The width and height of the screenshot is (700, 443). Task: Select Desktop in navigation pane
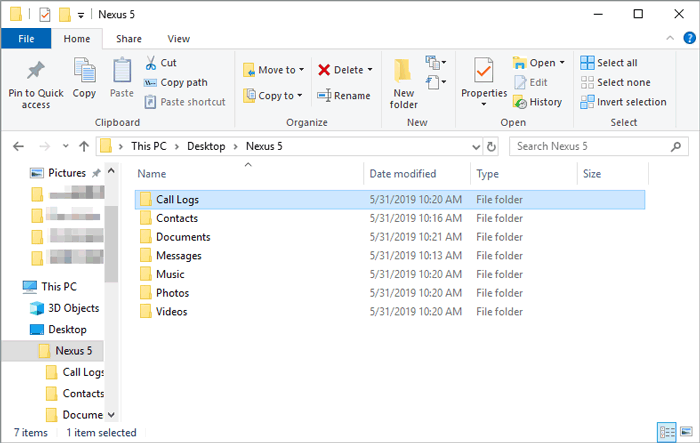click(x=58, y=330)
